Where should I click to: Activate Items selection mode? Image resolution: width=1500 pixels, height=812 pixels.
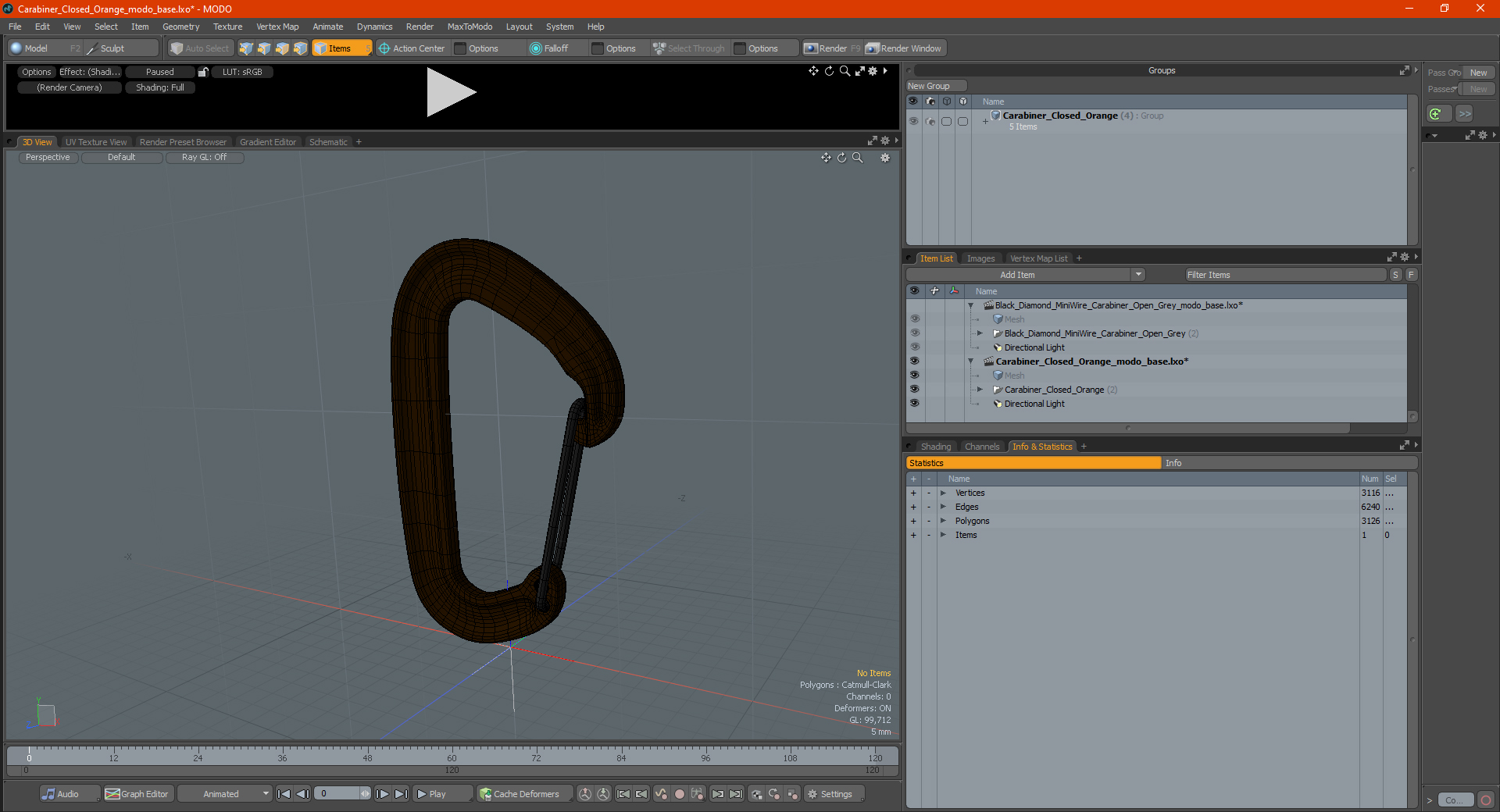coord(341,48)
